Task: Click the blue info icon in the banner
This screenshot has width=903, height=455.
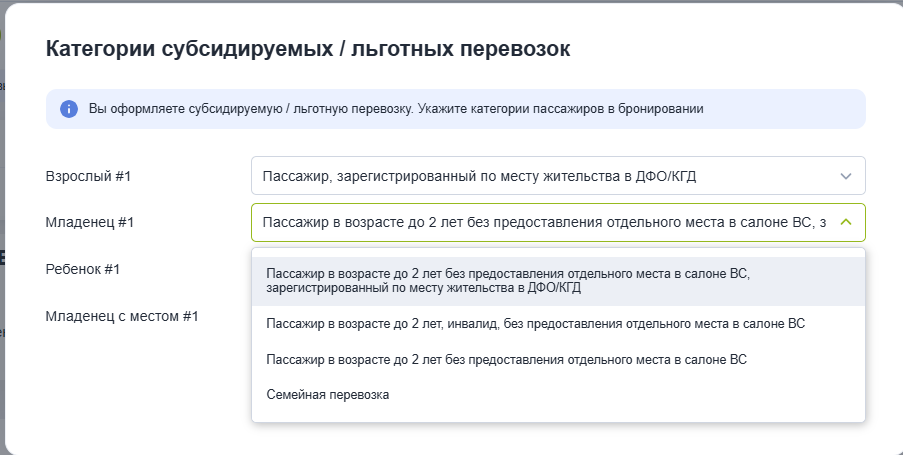Action: (x=69, y=109)
